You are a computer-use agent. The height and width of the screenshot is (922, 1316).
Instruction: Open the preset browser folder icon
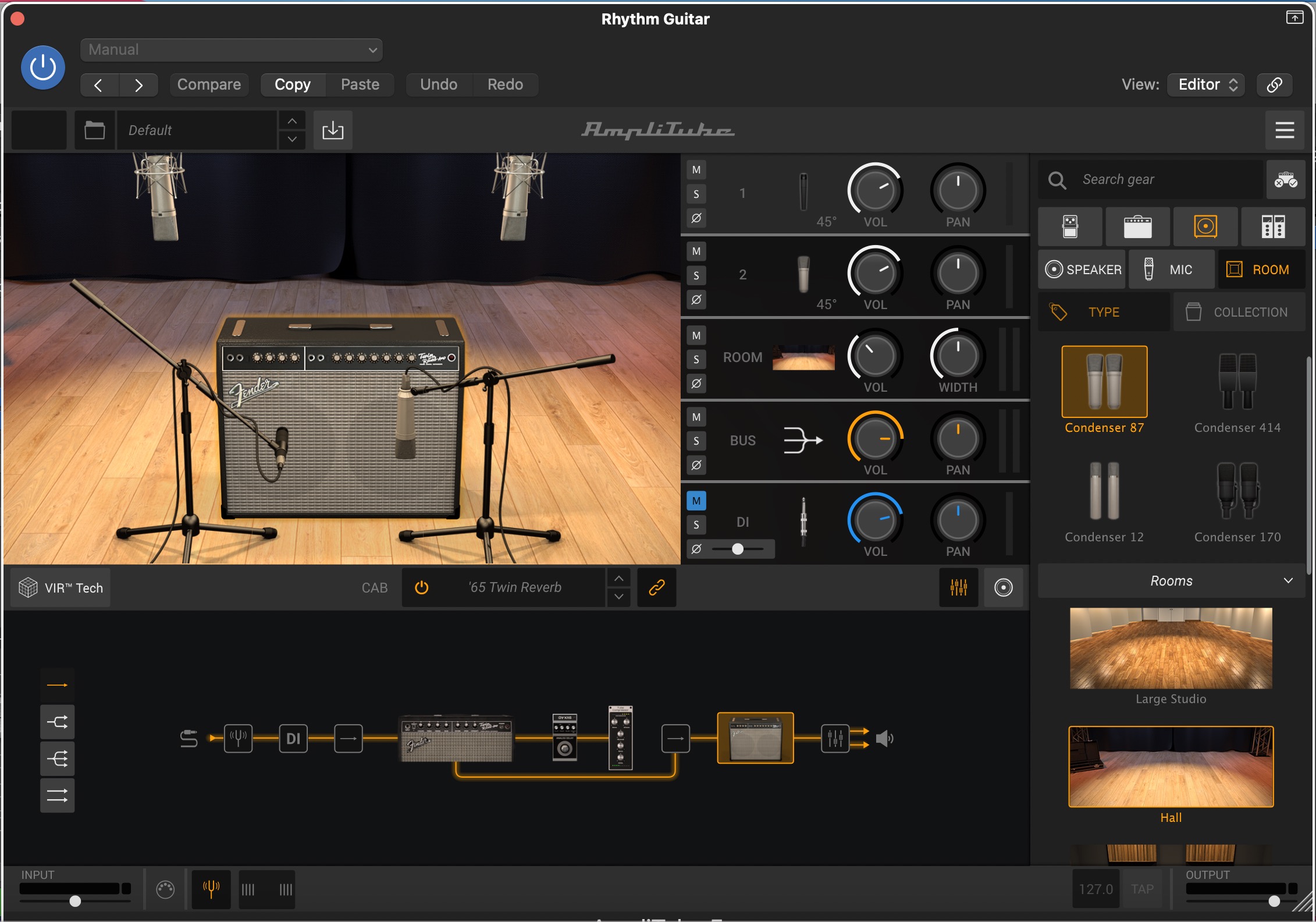tap(95, 130)
